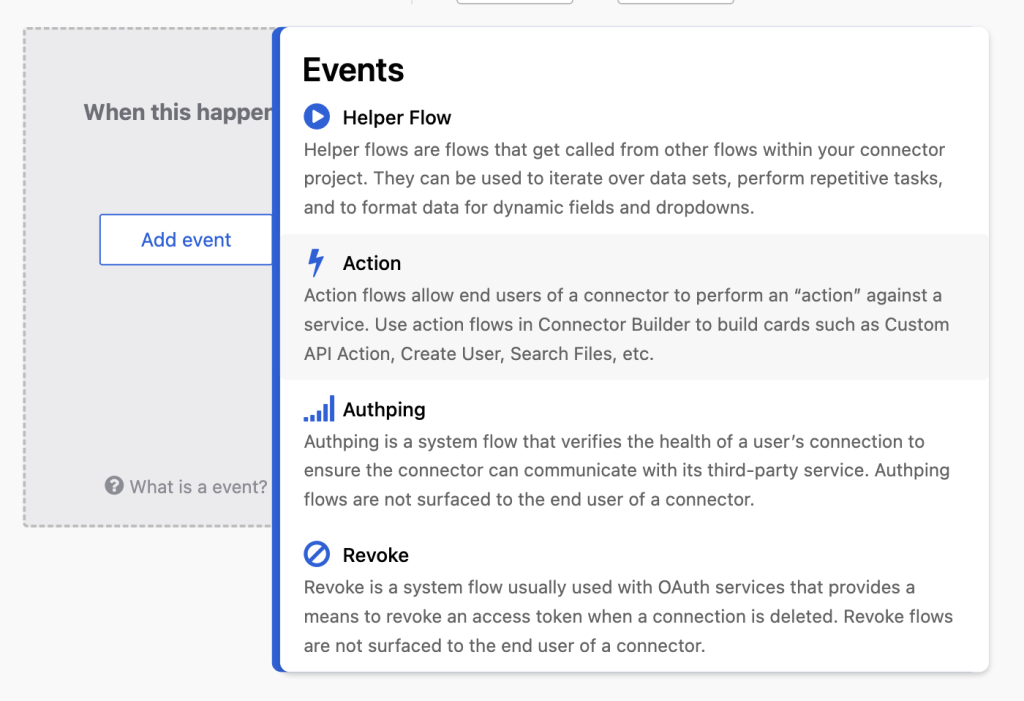Click the blue left border of Events panel
Viewport: 1024px width, 701px height.
276,350
